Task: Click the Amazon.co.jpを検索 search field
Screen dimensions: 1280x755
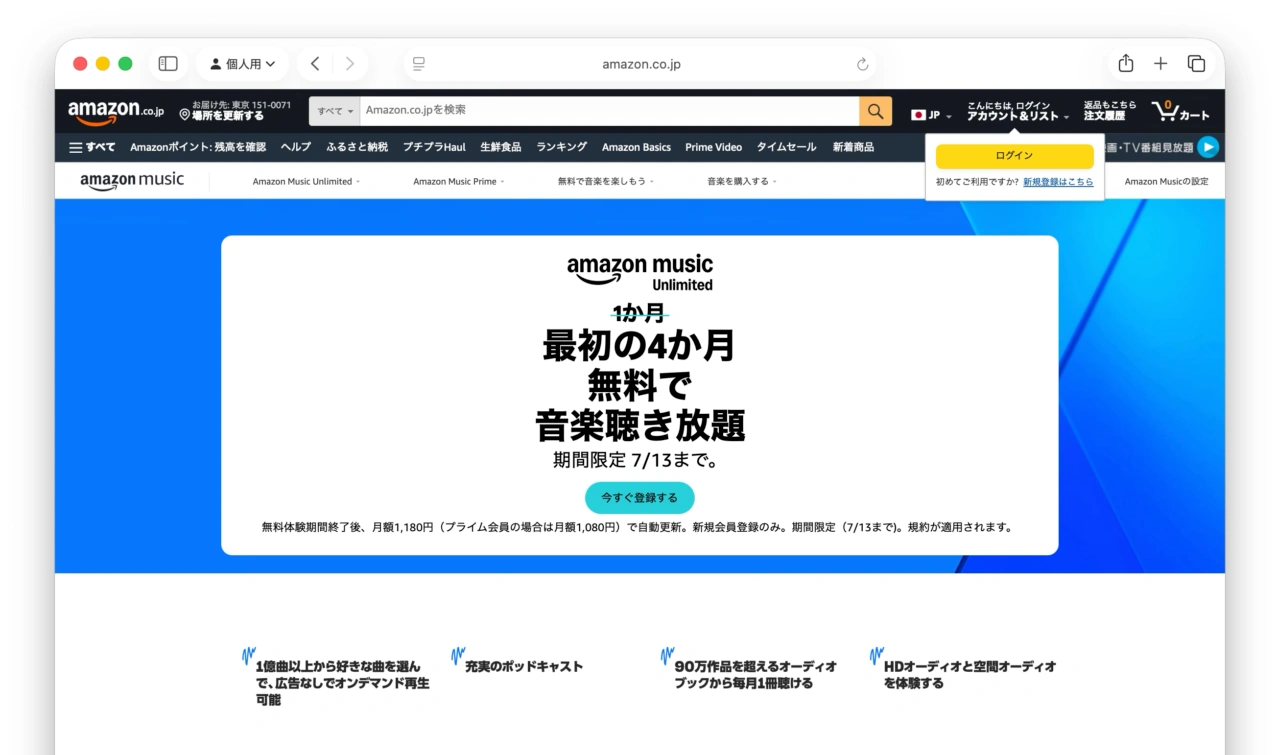Action: pos(609,111)
